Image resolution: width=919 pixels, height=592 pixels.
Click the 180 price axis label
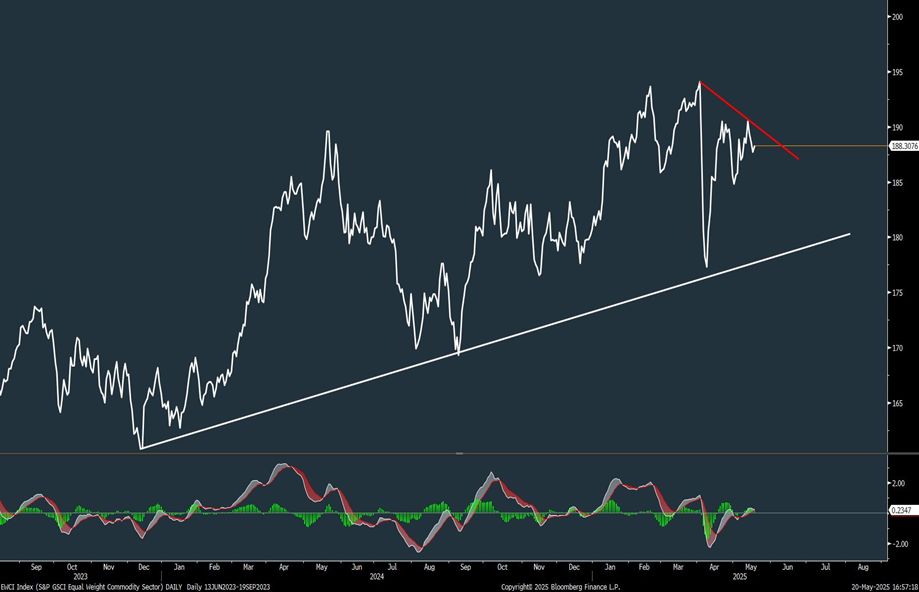[896, 238]
